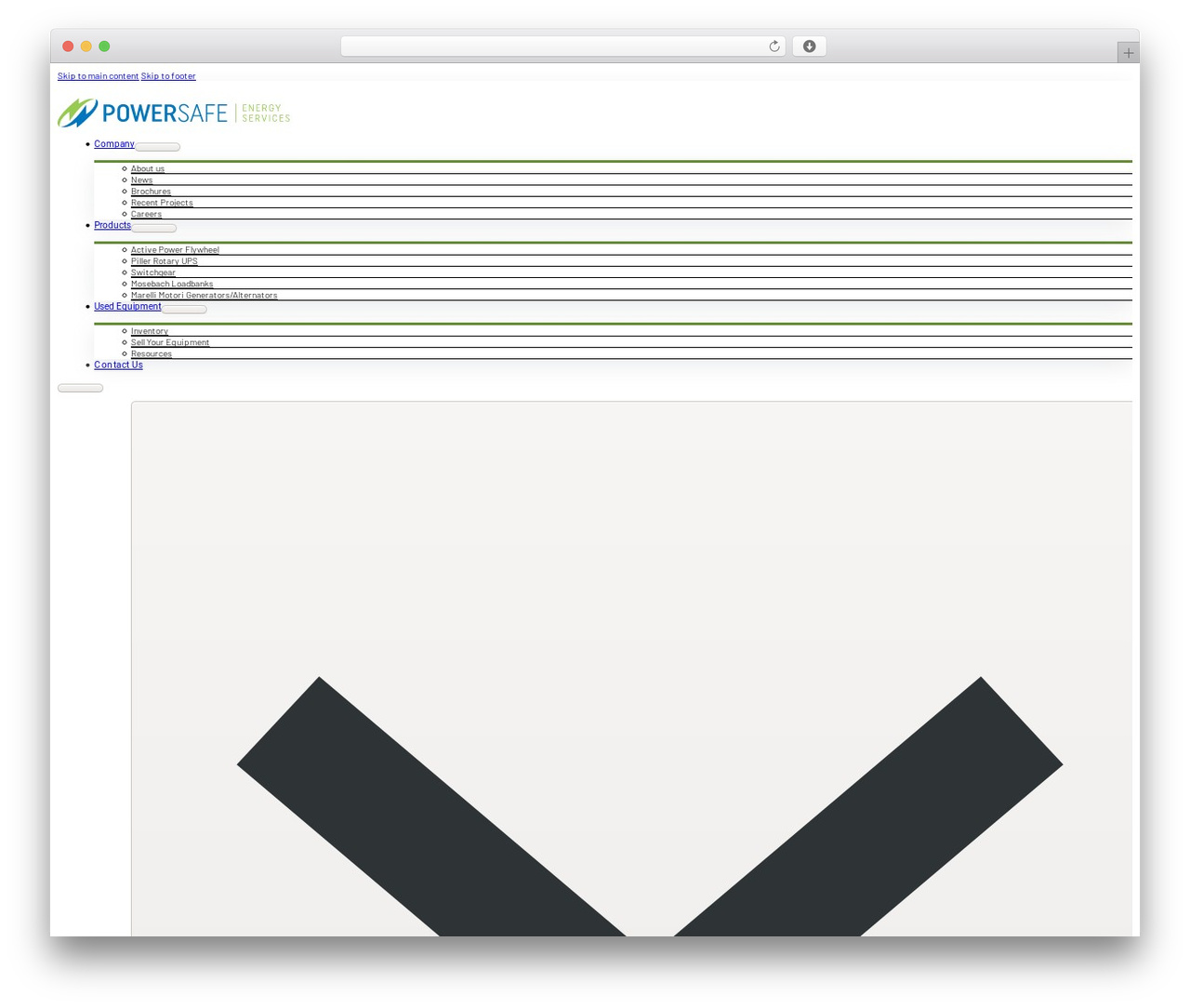Viewport: 1190px width, 1008px height.
Task: Click the PowerSafe Energy Services logo
Action: click(174, 113)
